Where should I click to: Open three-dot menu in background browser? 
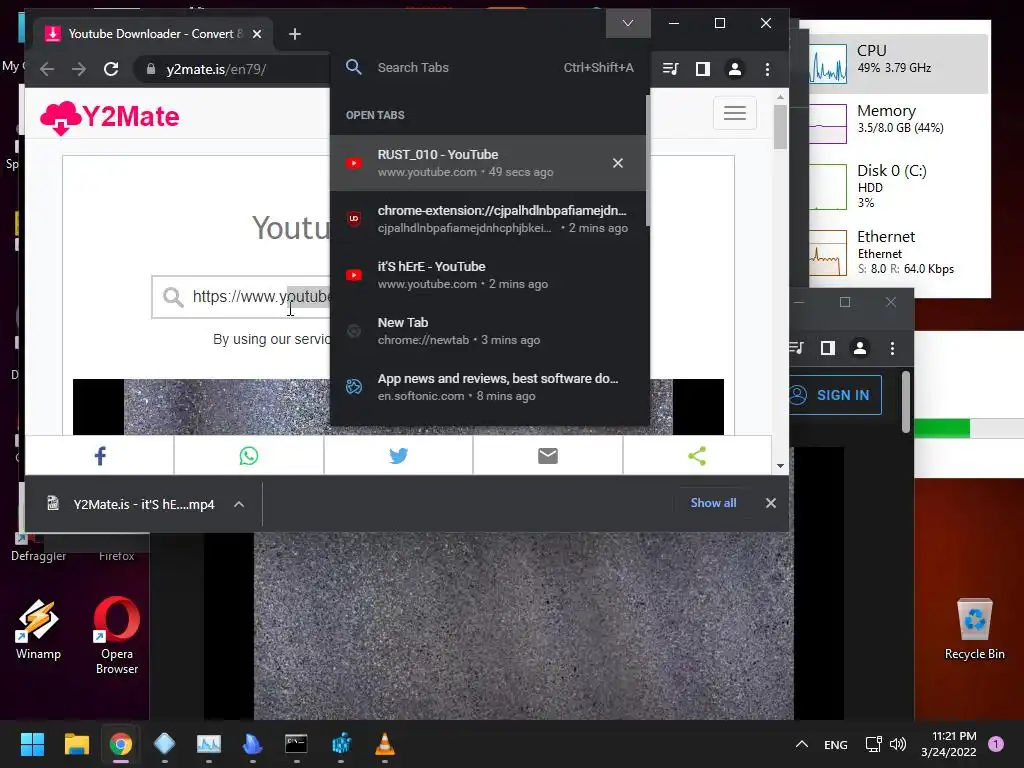click(x=892, y=348)
